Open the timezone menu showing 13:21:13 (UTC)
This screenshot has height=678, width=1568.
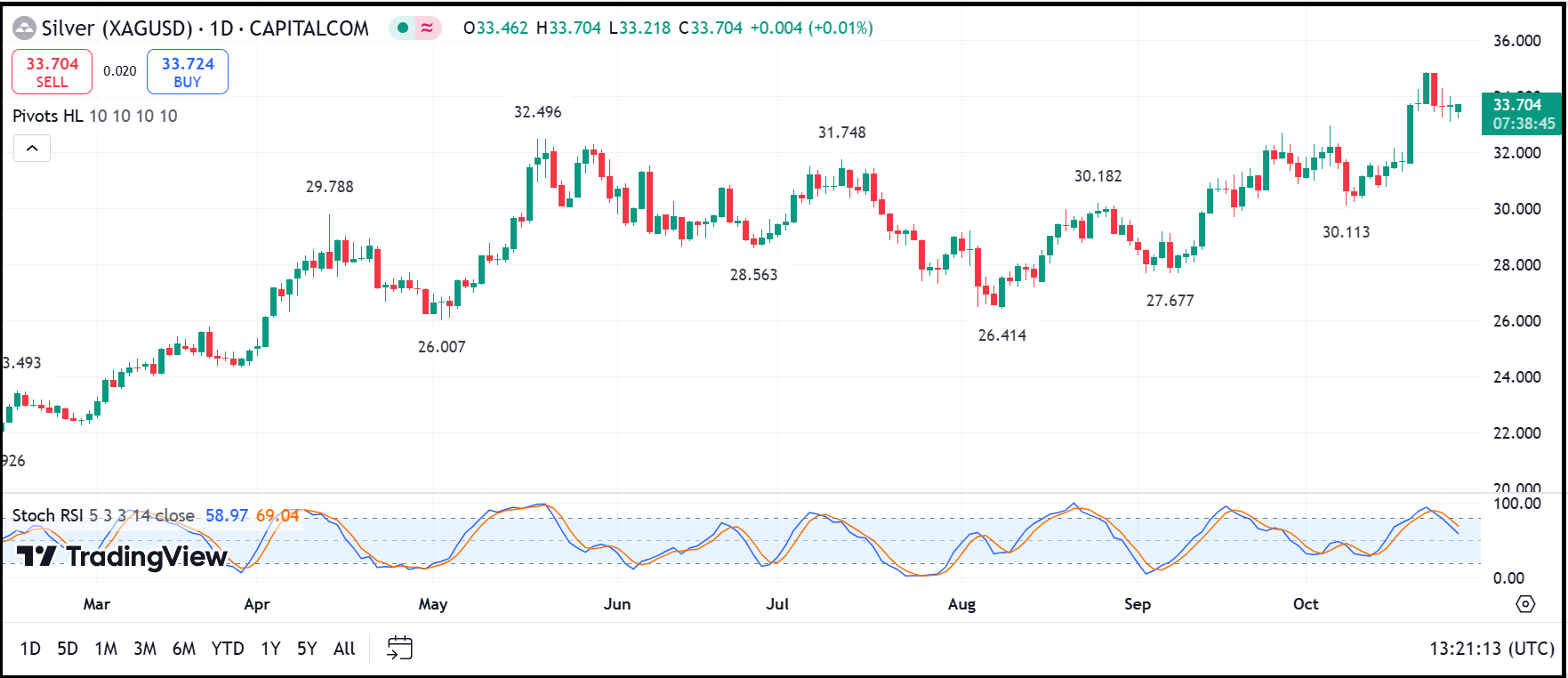[1491, 649]
